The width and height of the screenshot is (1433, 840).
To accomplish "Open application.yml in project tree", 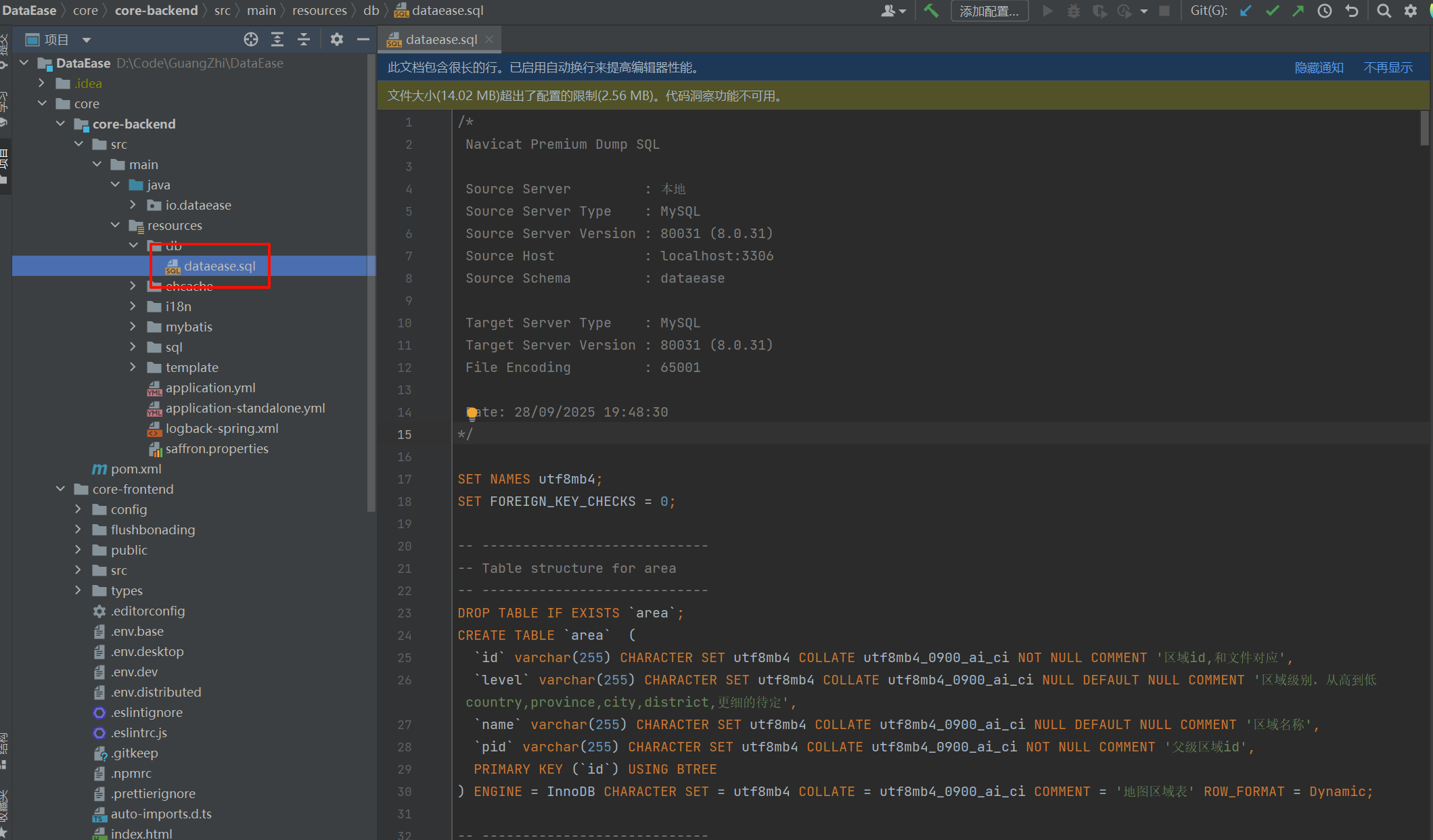I will click(210, 388).
